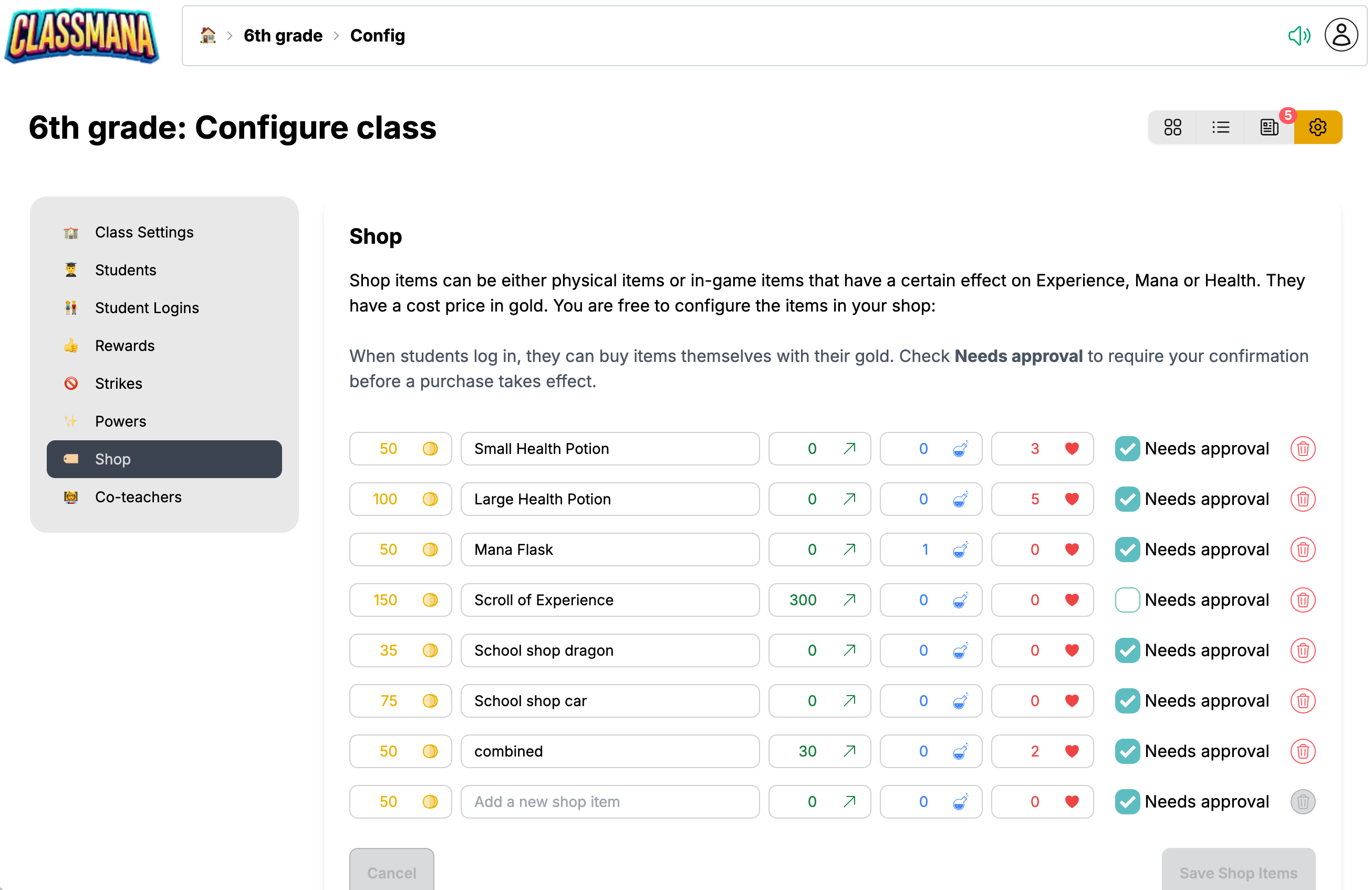Open news feed icon with badge 5

[1269, 127]
